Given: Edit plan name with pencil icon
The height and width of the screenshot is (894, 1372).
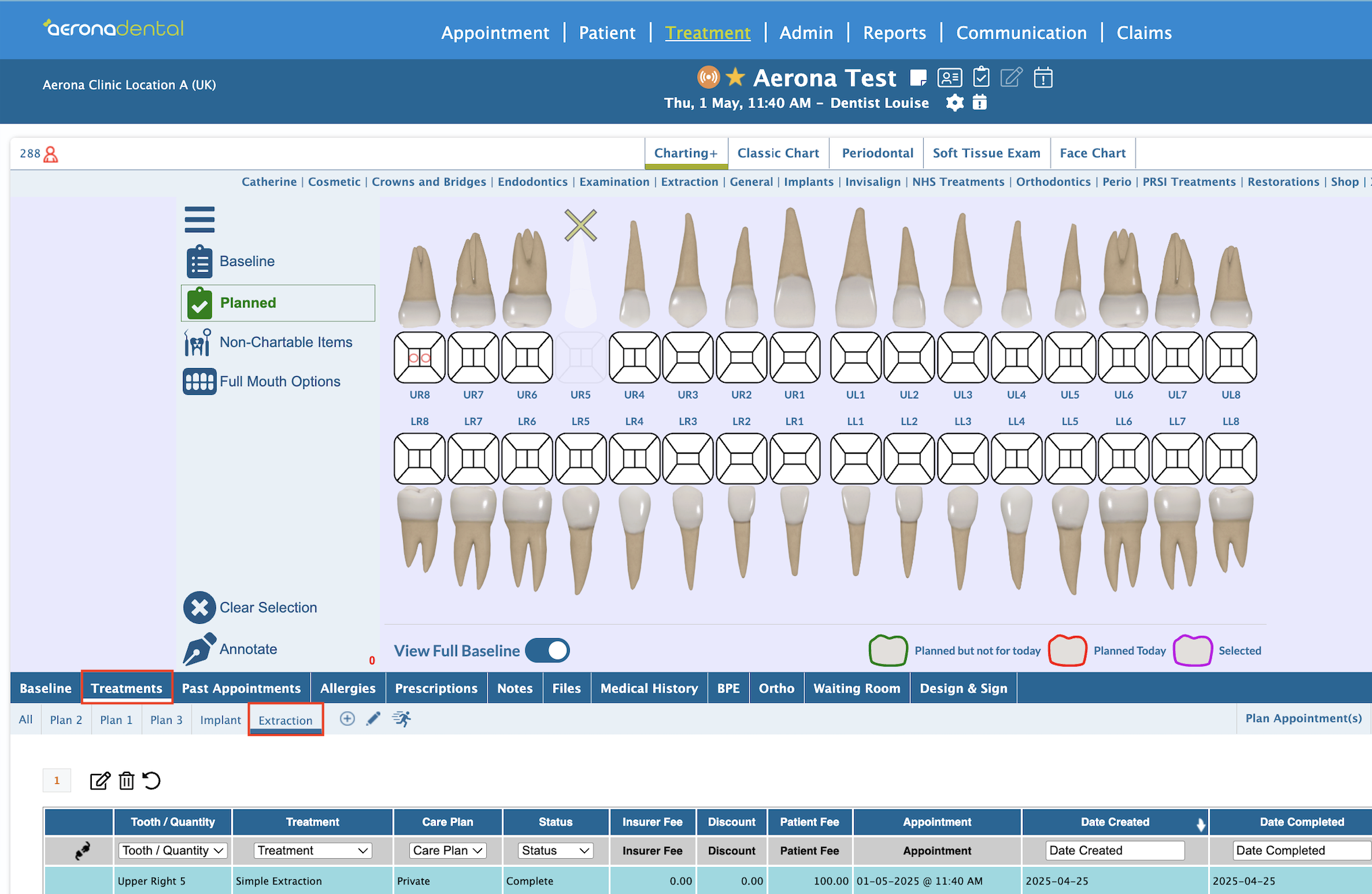Looking at the screenshot, I should [x=373, y=719].
